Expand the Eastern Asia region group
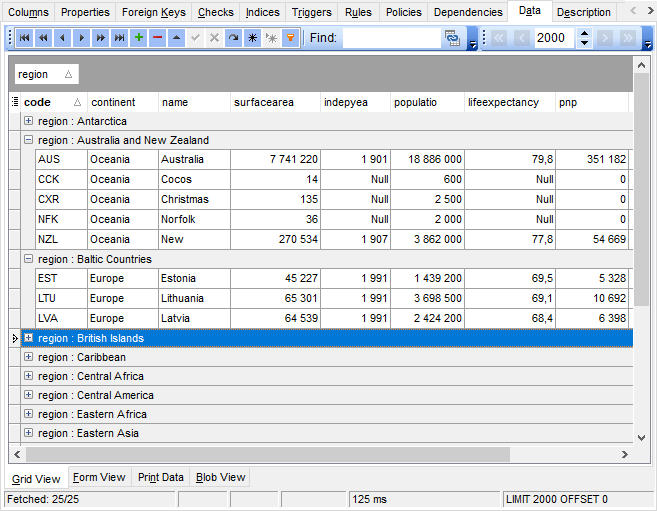The height and width of the screenshot is (511, 657). click(x=28, y=433)
